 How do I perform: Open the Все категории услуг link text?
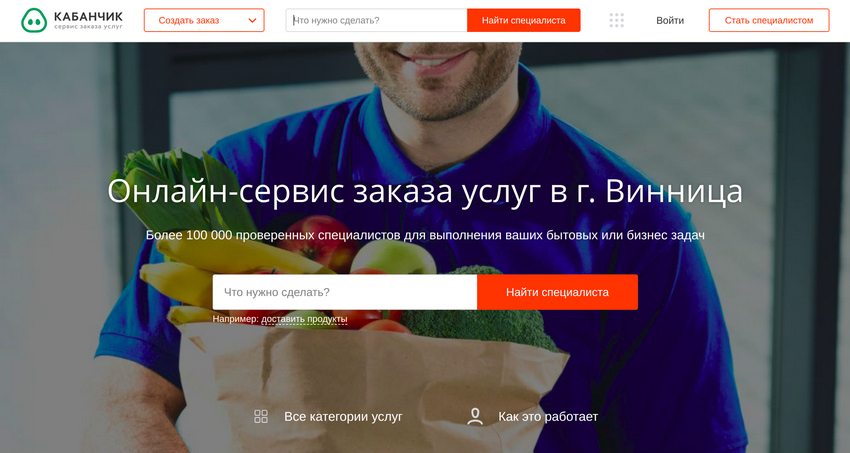click(x=343, y=417)
